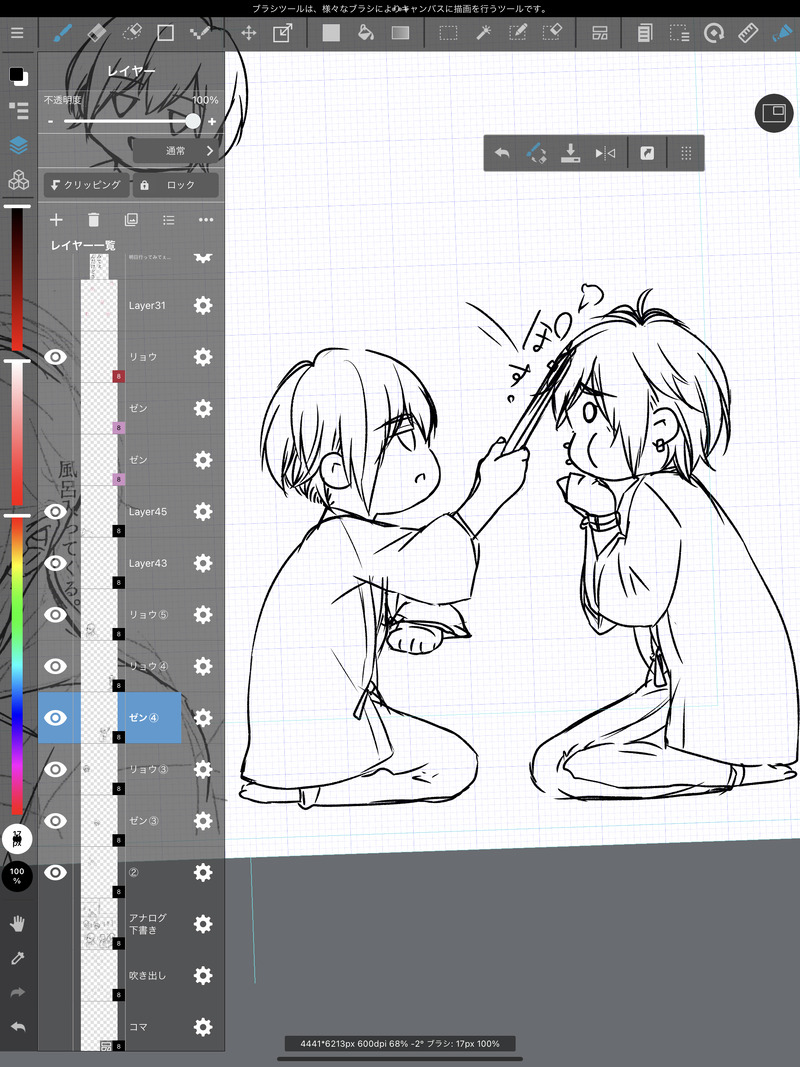Open the materials cube panel
This screenshot has height=1067, width=800.
coord(18,180)
